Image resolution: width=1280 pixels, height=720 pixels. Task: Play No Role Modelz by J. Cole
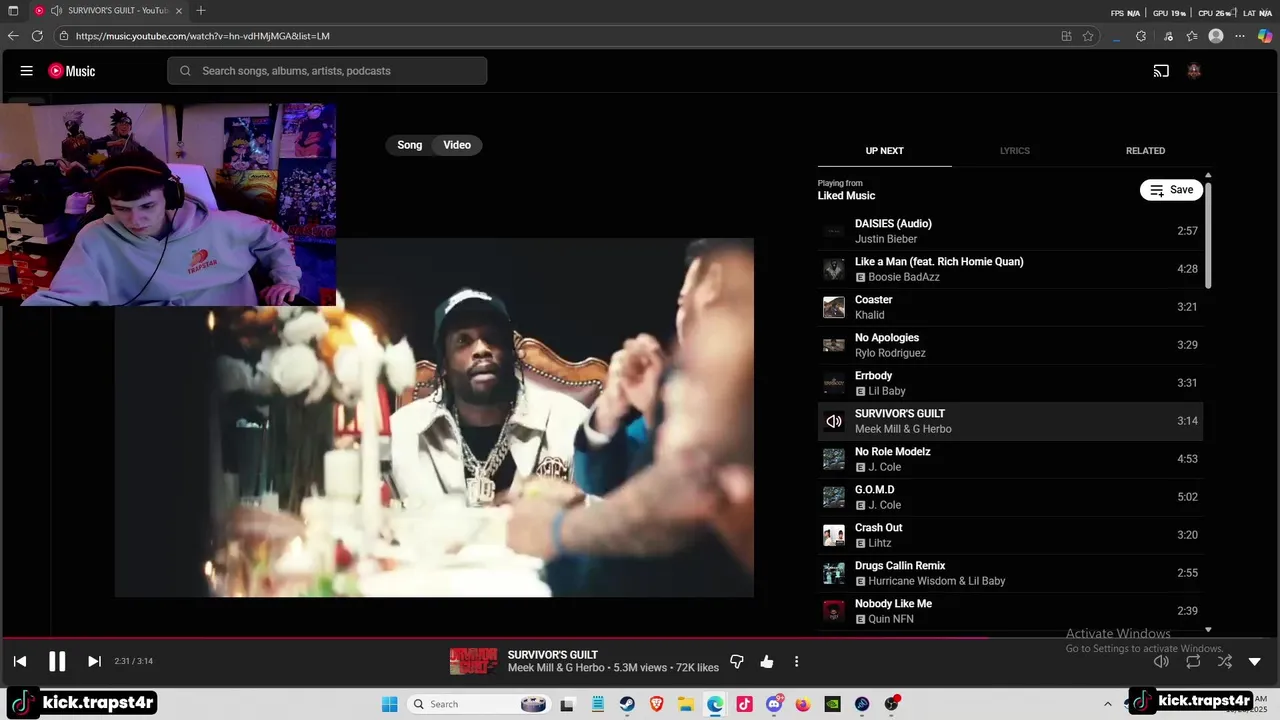tap(1010, 459)
